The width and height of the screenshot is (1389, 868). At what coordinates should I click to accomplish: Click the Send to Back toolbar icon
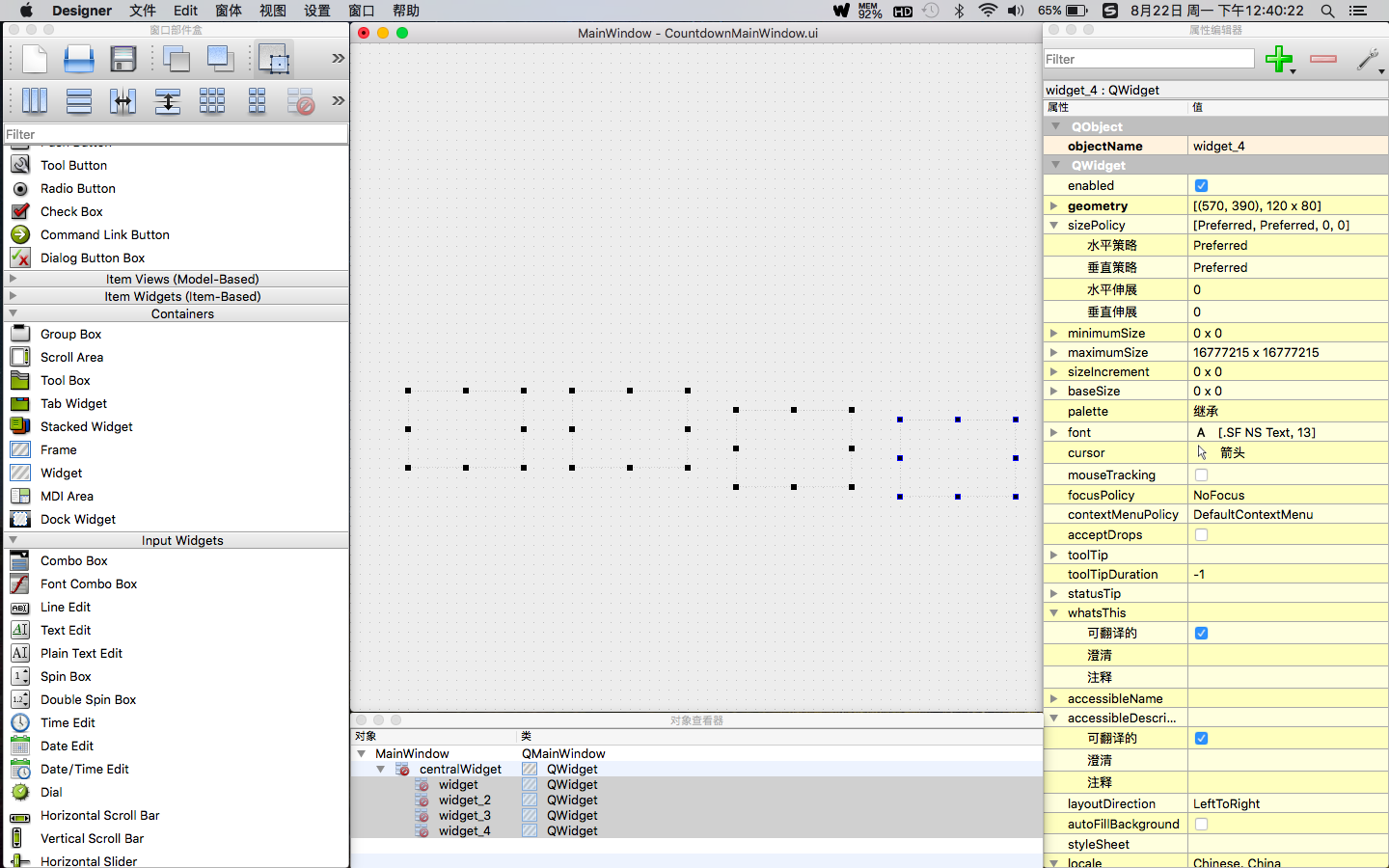pos(176,59)
